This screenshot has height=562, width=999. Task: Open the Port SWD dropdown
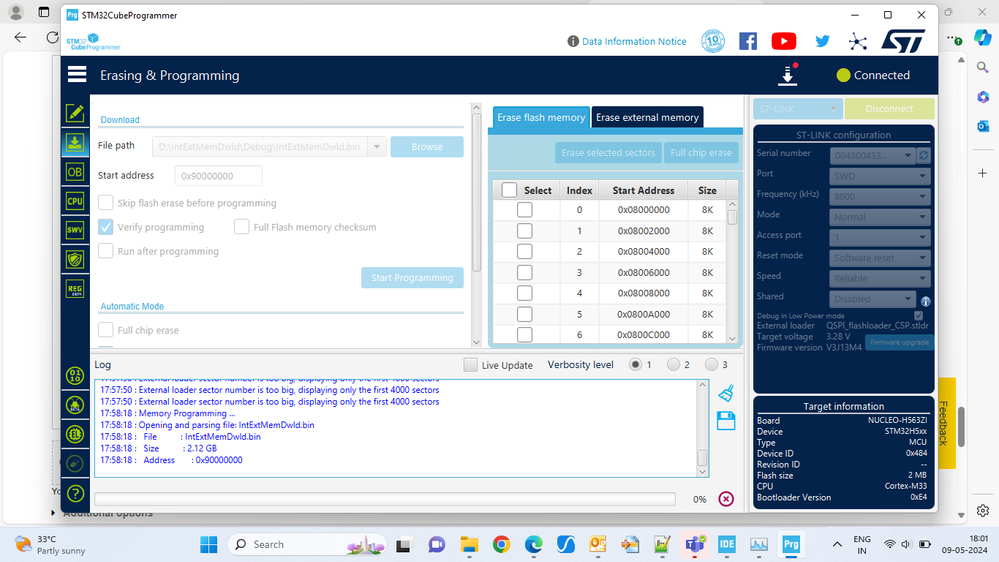(880, 176)
